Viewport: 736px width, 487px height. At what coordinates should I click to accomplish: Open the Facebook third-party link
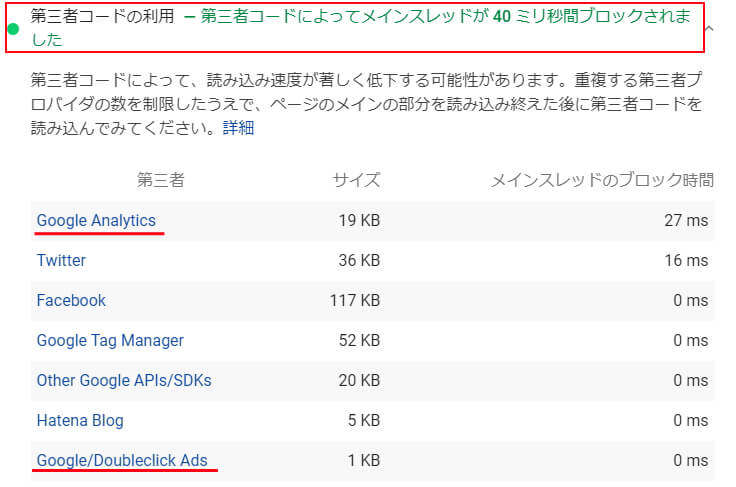click(71, 300)
